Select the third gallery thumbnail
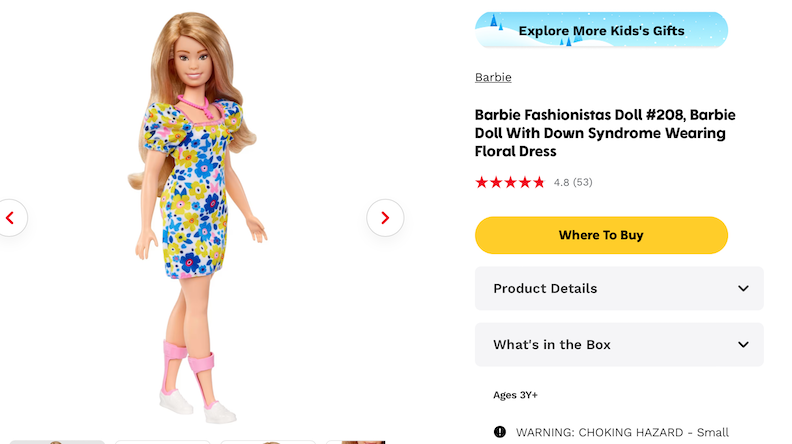The height and width of the screenshot is (444, 792). [268, 441]
